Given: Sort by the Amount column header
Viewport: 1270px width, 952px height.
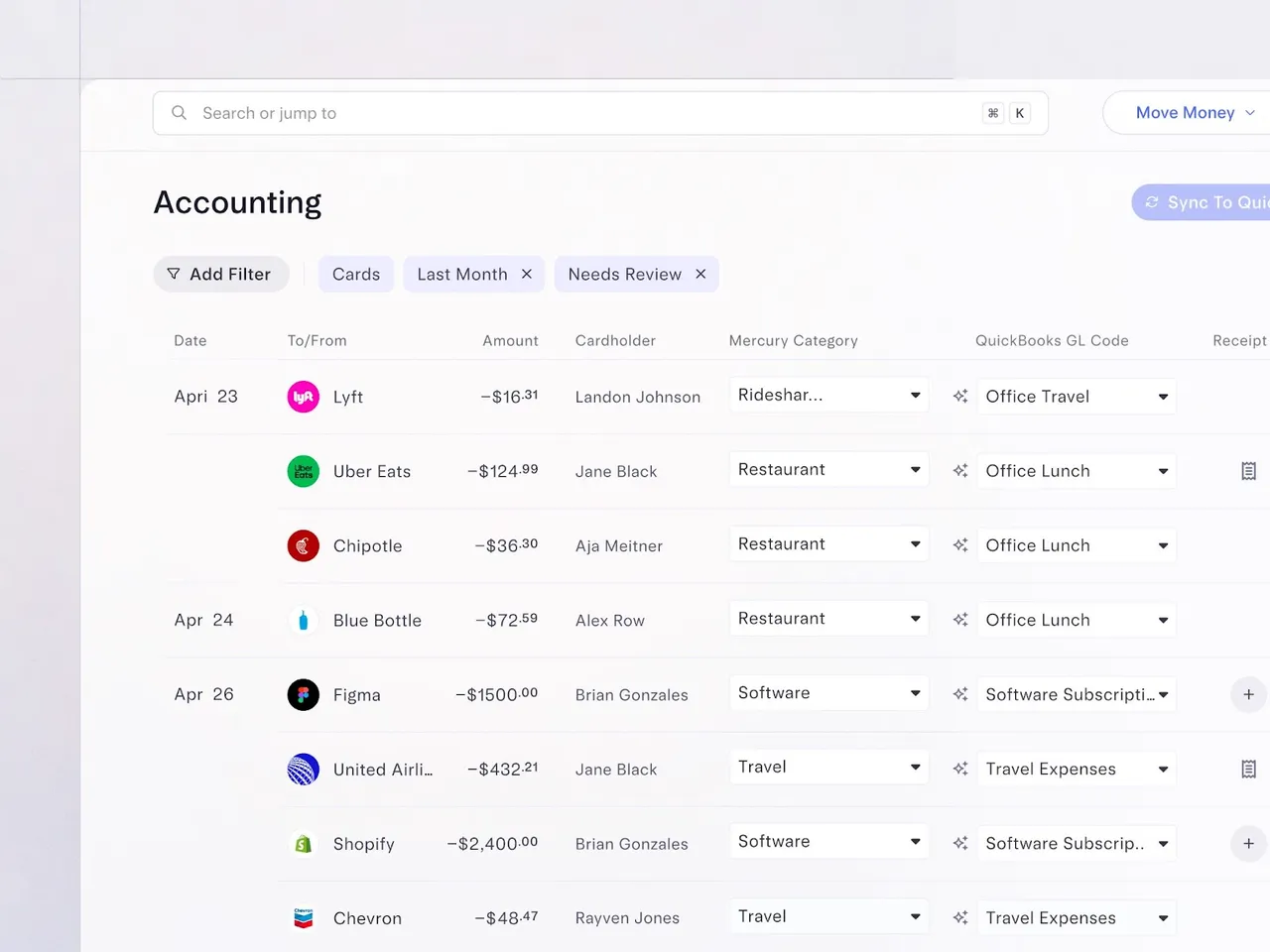Looking at the screenshot, I should click(x=510, y=340).
